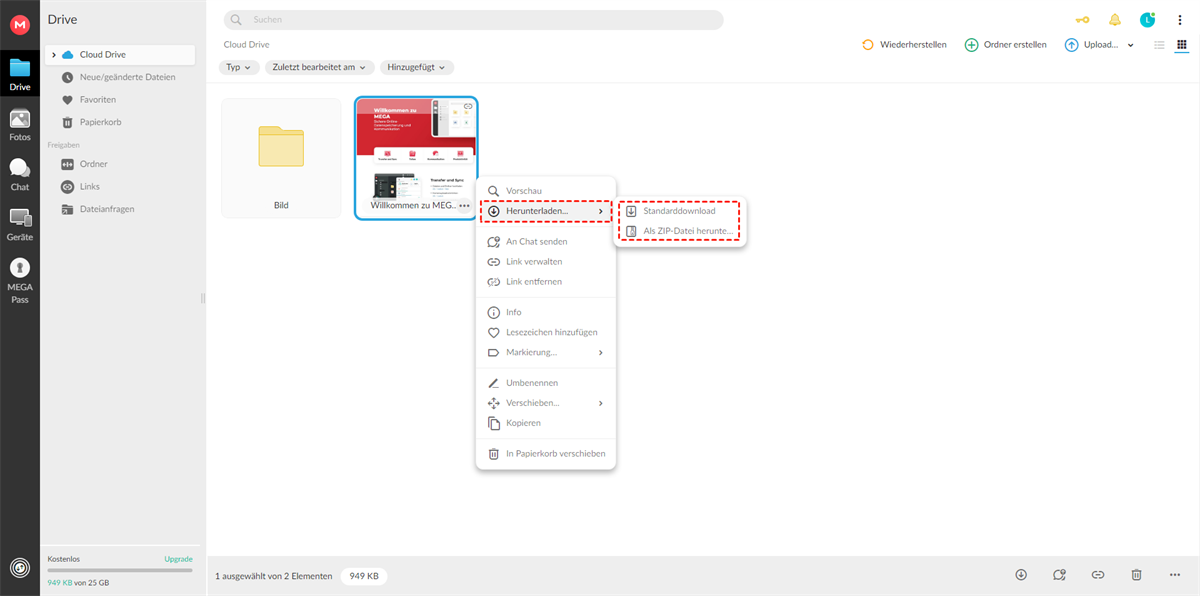Image resolution: width=1200 pixels, height=596 pixels.
Task: Click the sidebar resize handle
Action: coord(203,298)
